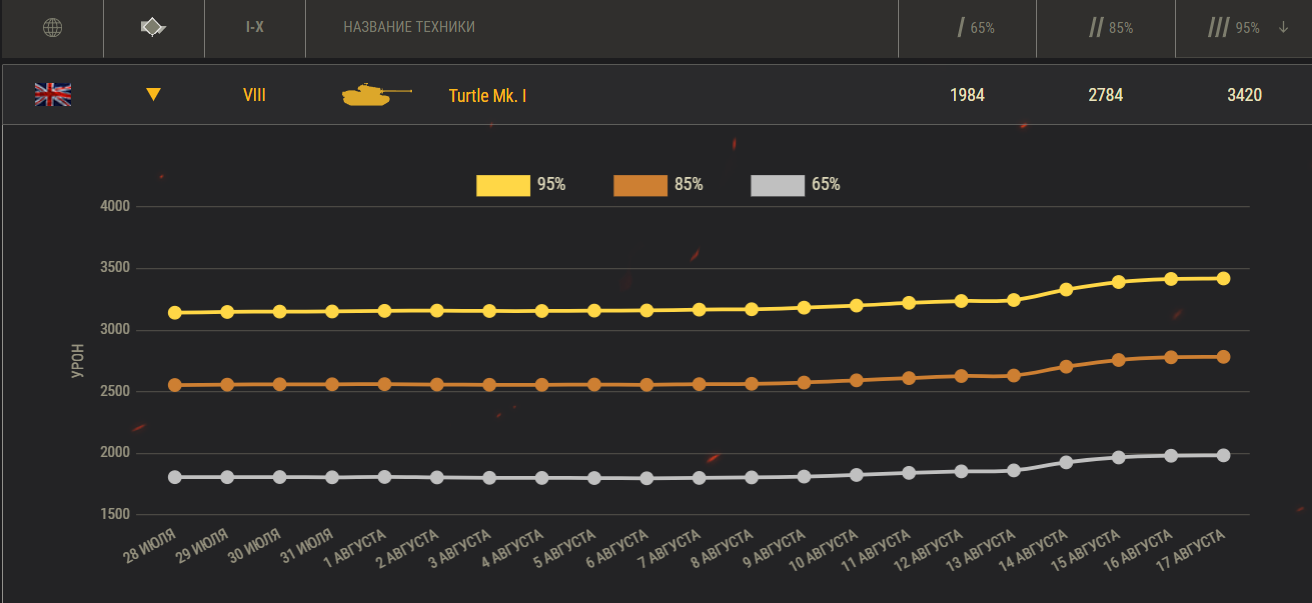Click the 95% point on 14 августа
Viewport: 1312px width, 603px height.
click(x=1066, y=290)
